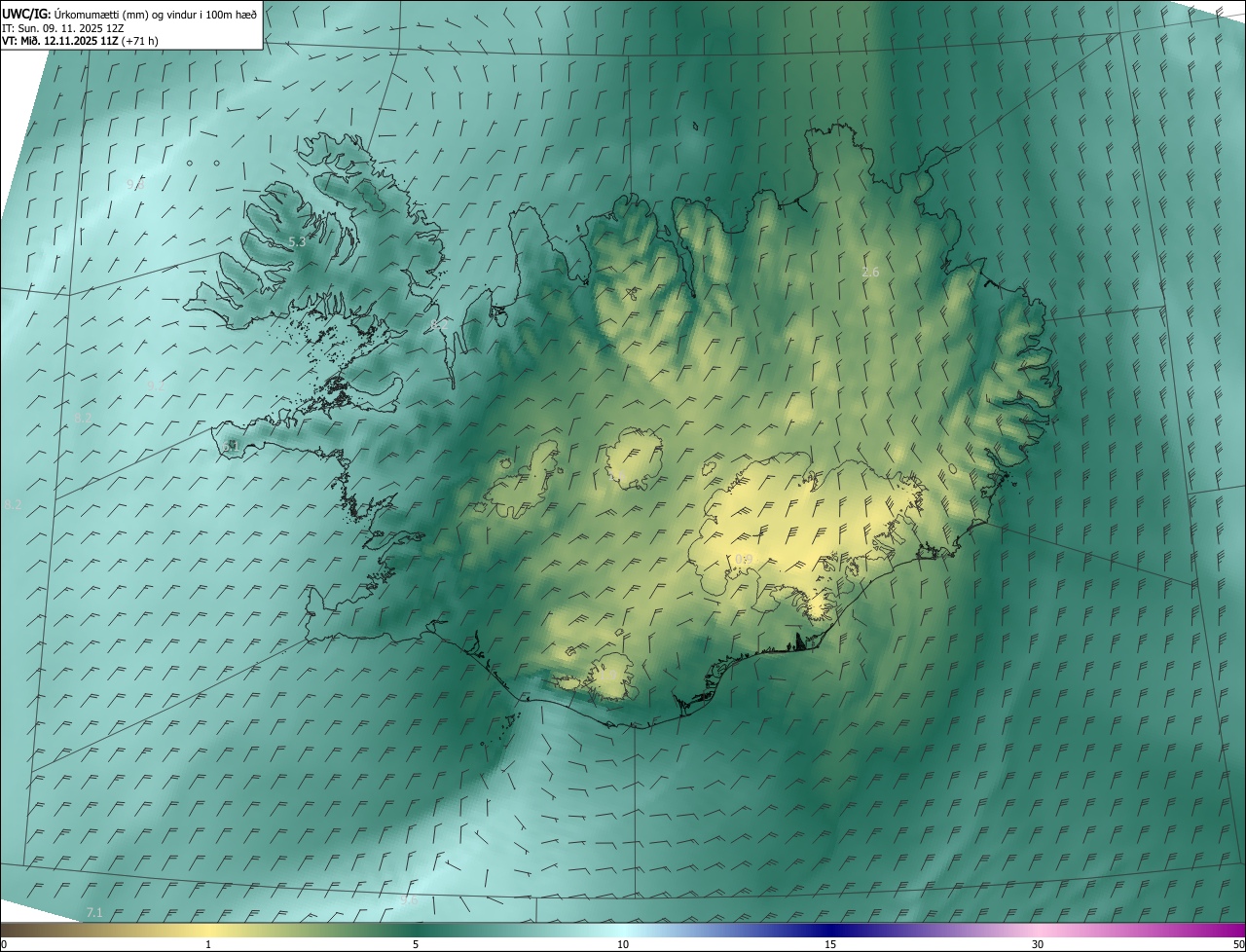1246x952 pixels.
Task: Pick the pale cyan color at scale mark 10
Action: click(623, 930)
